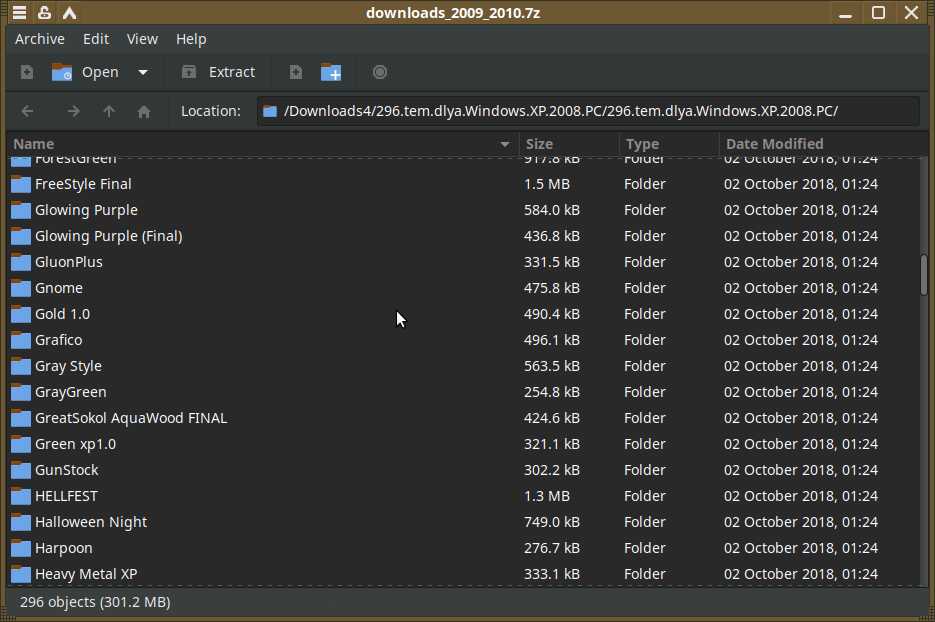Select the Green xp1.0 folder icon
Viewport: 935px width, 622px height.
tap(21, 444)
